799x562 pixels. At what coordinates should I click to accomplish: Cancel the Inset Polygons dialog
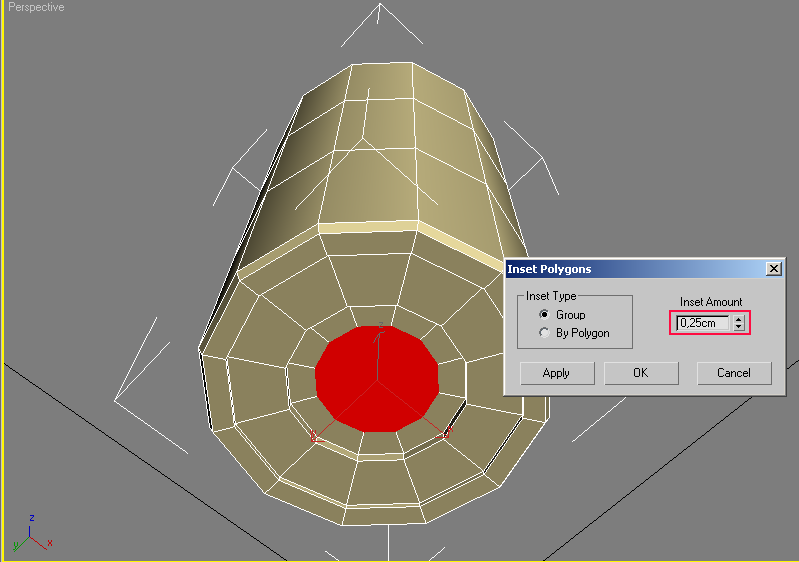pyautogui.click(x=734, y=373)
